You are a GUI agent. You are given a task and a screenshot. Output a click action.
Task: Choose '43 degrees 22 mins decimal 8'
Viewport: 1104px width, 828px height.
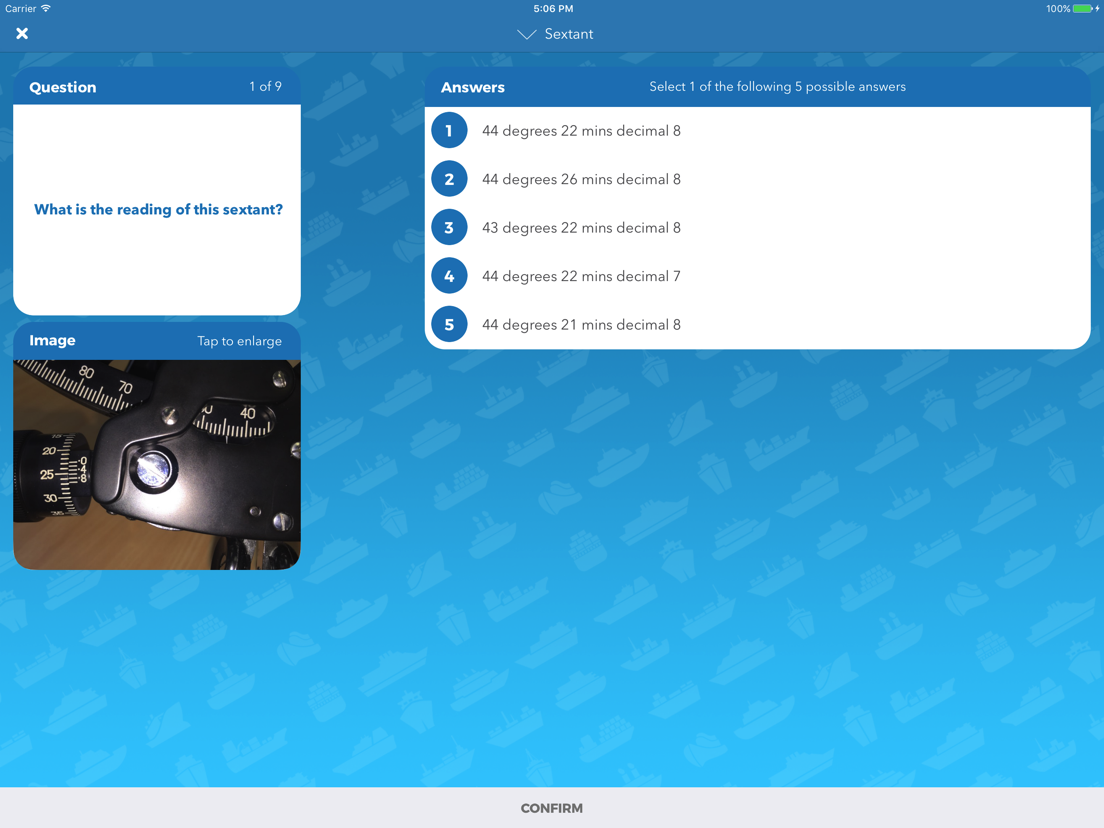tap(581, 228)
